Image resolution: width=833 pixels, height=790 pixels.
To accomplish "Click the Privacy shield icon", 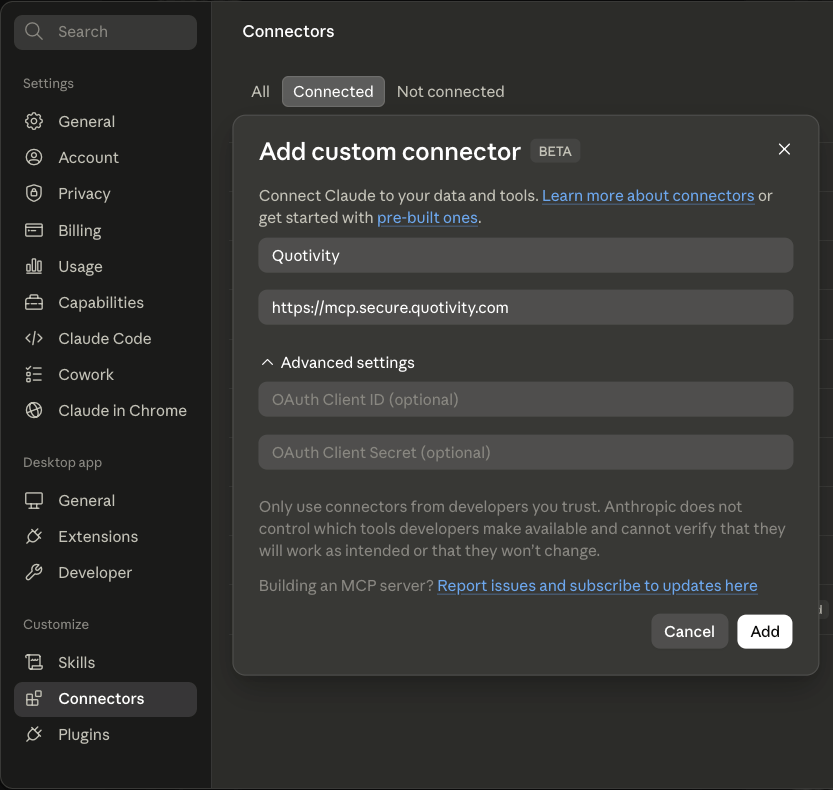I will pos(34,193).
